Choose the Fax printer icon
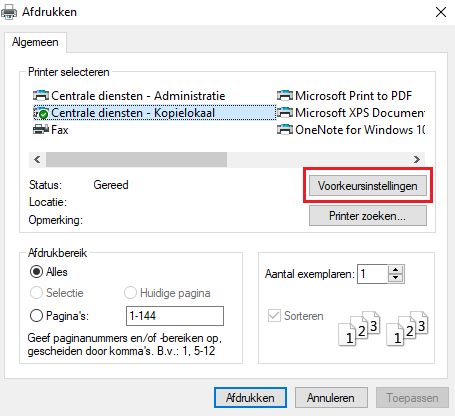The height and width of the screenshot is (416, 455). tap(41, 129)
